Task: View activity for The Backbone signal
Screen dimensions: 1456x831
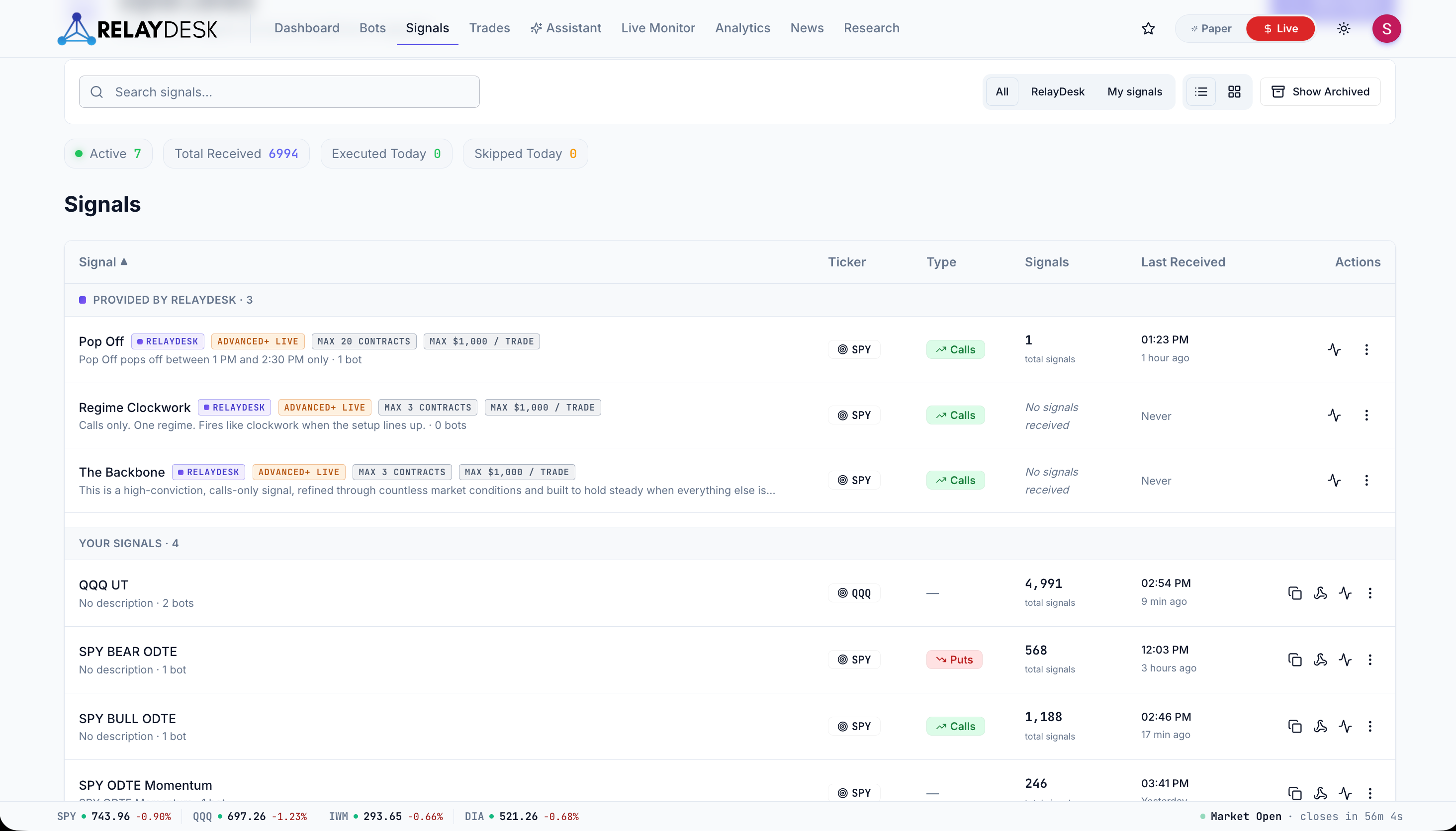Action: point(1334,480)
